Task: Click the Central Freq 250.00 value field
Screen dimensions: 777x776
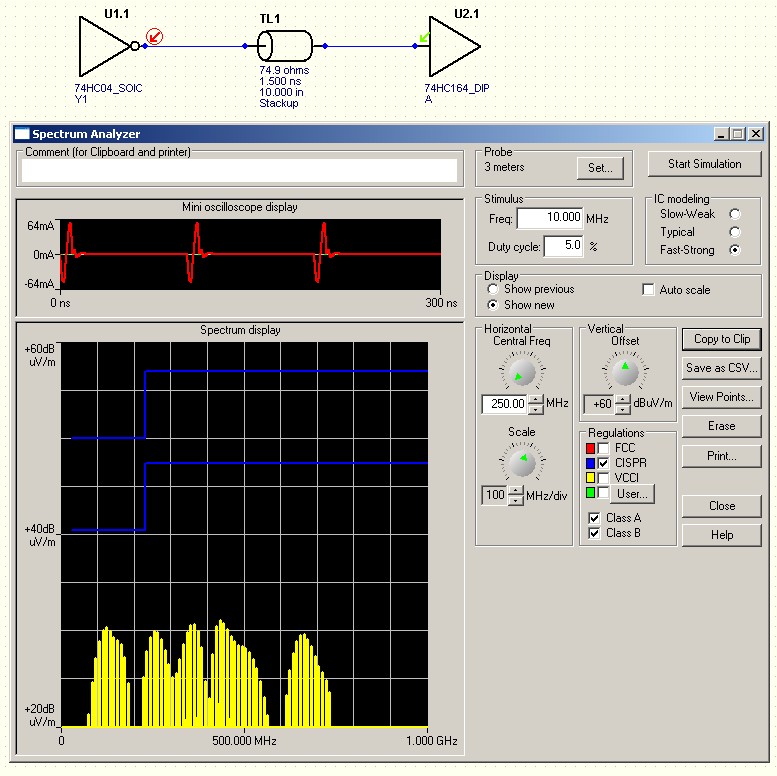Action: [x=505, y=404]
